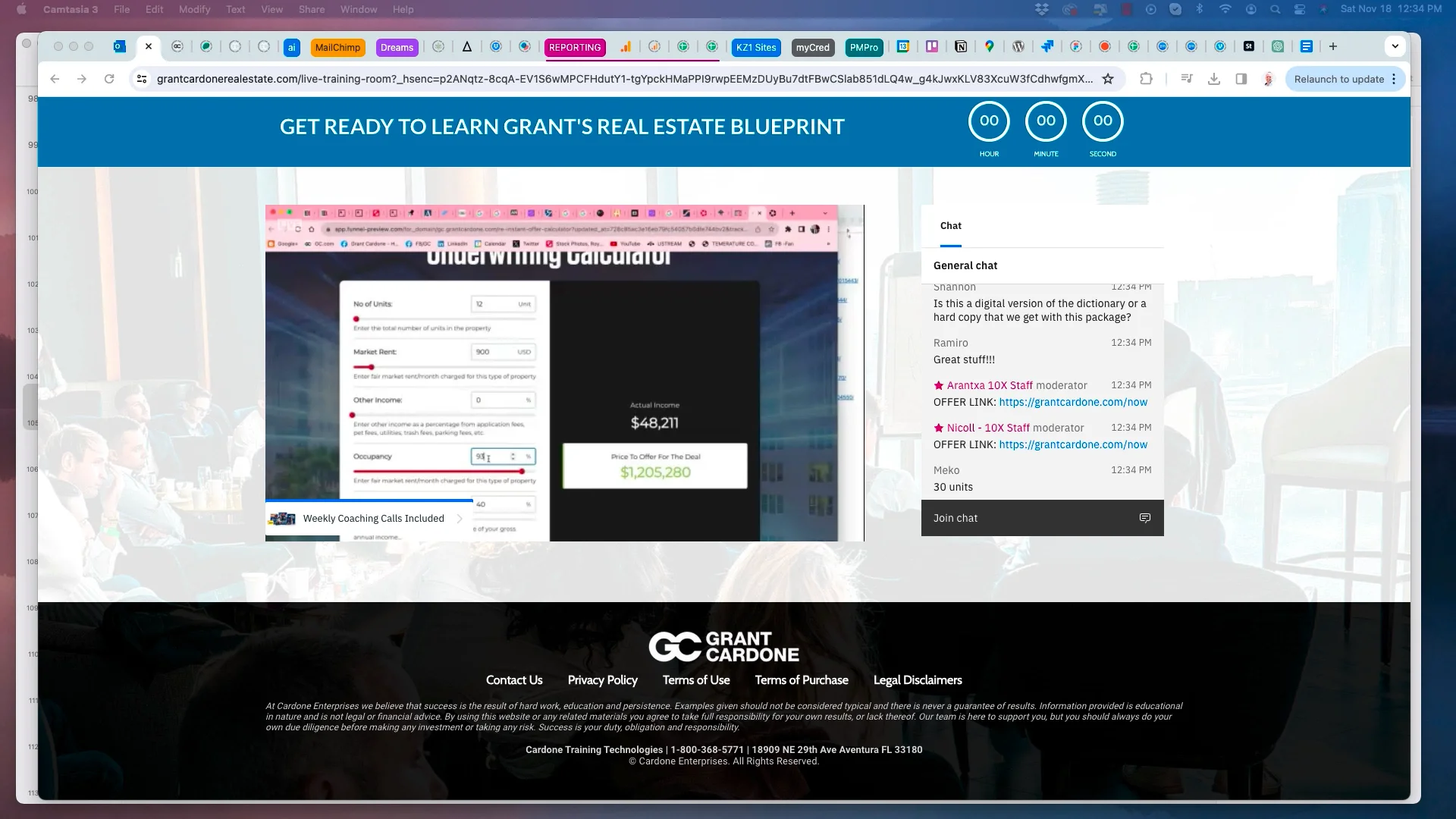Toggle the media playback controls in the toolbar
Viewport: 1456px width, 819px height.
click(1187, 78)
